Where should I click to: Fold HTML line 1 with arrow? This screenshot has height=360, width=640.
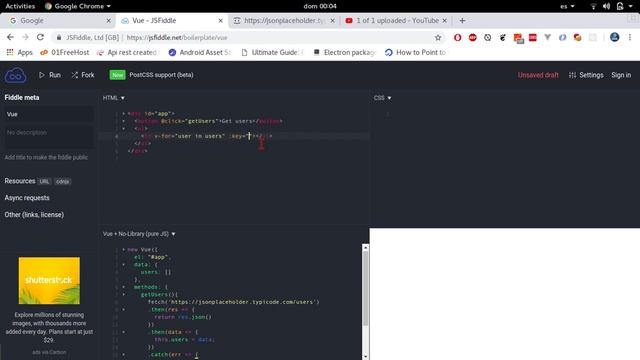click(x=123, y=113)
